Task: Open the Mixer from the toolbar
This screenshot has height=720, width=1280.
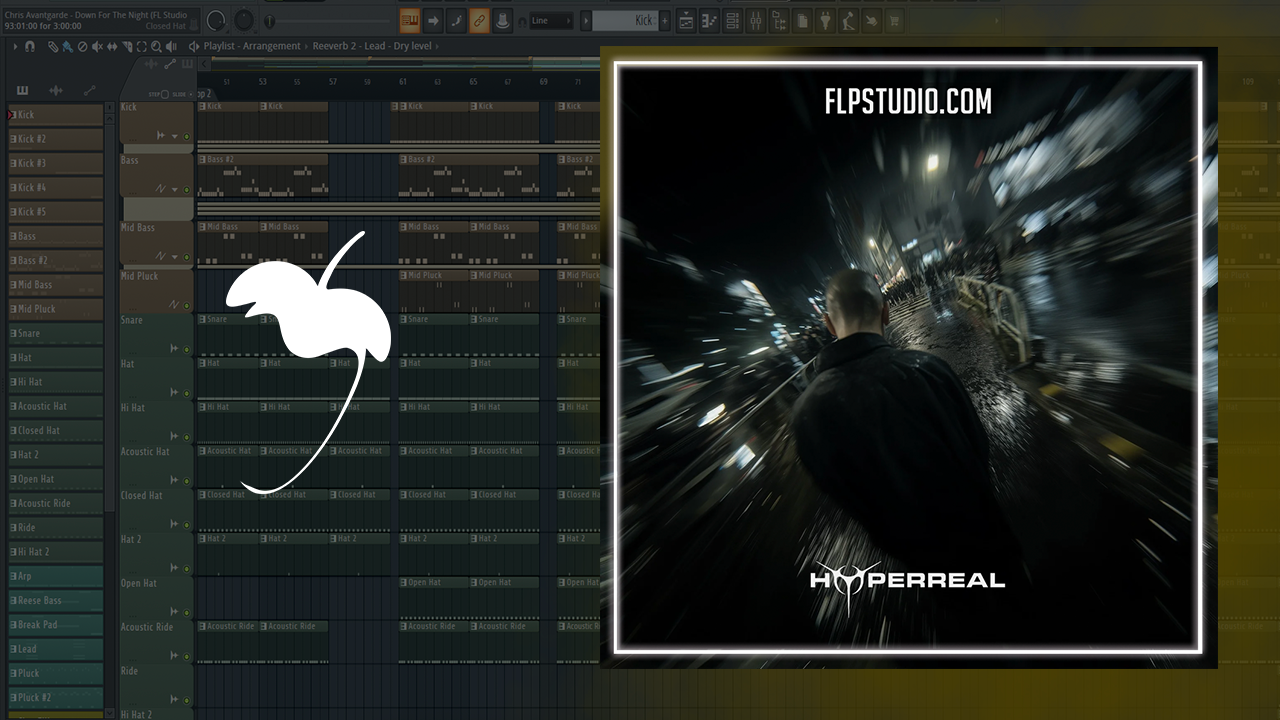Action: coord(755,21)
